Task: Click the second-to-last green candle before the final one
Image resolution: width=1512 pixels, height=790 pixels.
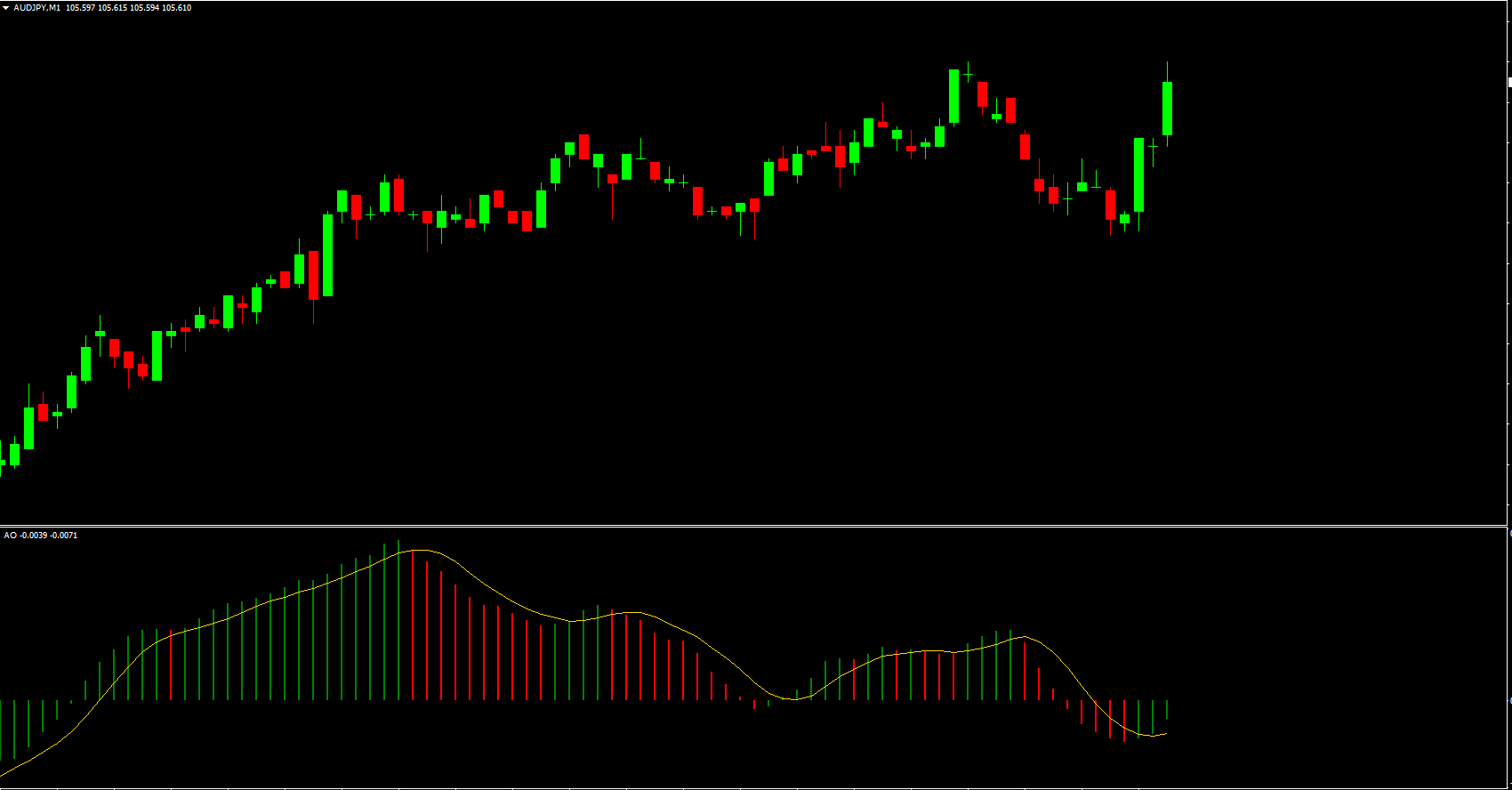Action: click(x=1138, y=174)
